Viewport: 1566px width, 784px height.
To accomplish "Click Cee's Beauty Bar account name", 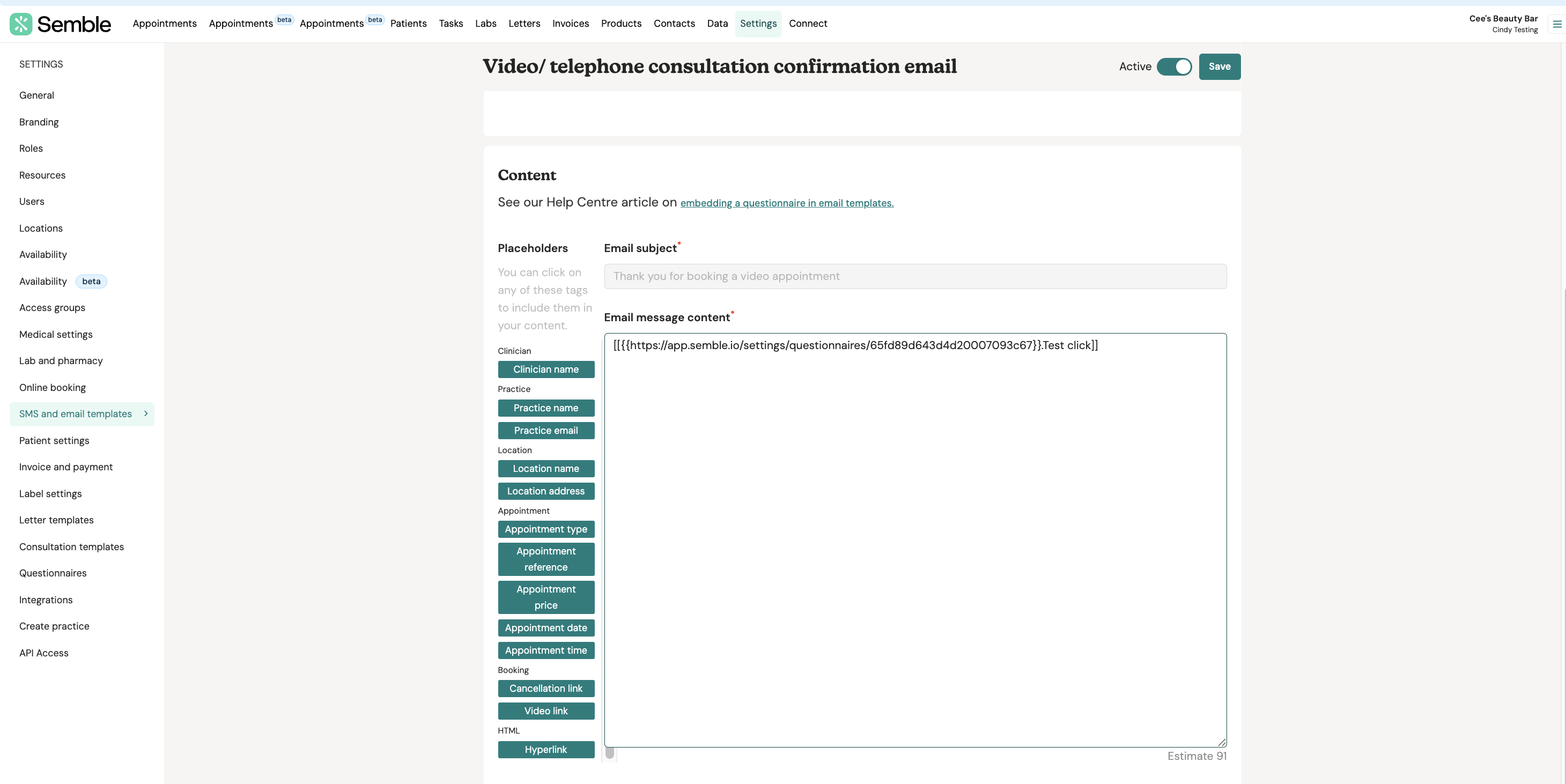I will point(1503,18).
